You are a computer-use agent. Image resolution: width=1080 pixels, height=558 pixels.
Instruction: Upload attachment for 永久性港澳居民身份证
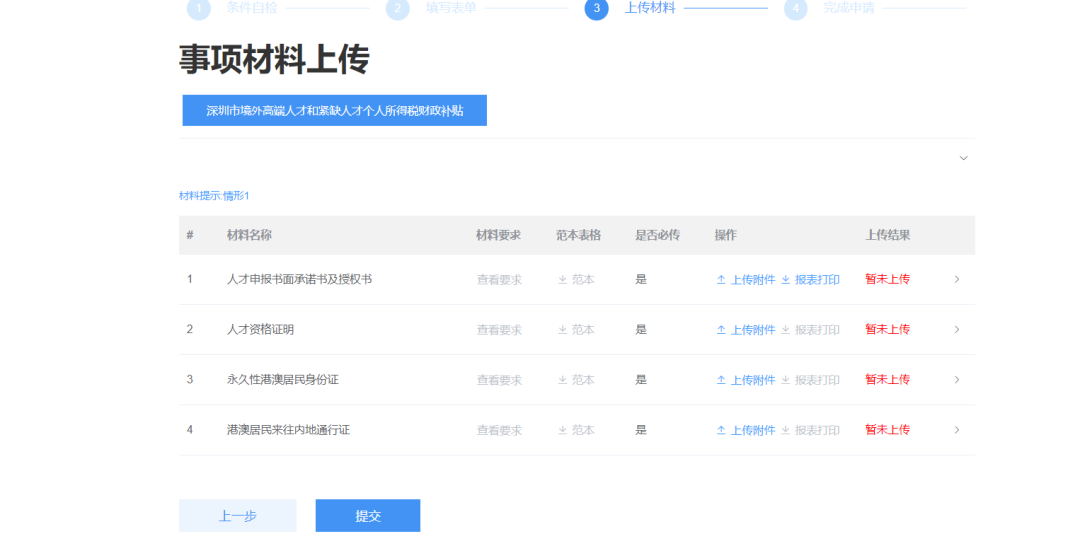coord(746,380)
